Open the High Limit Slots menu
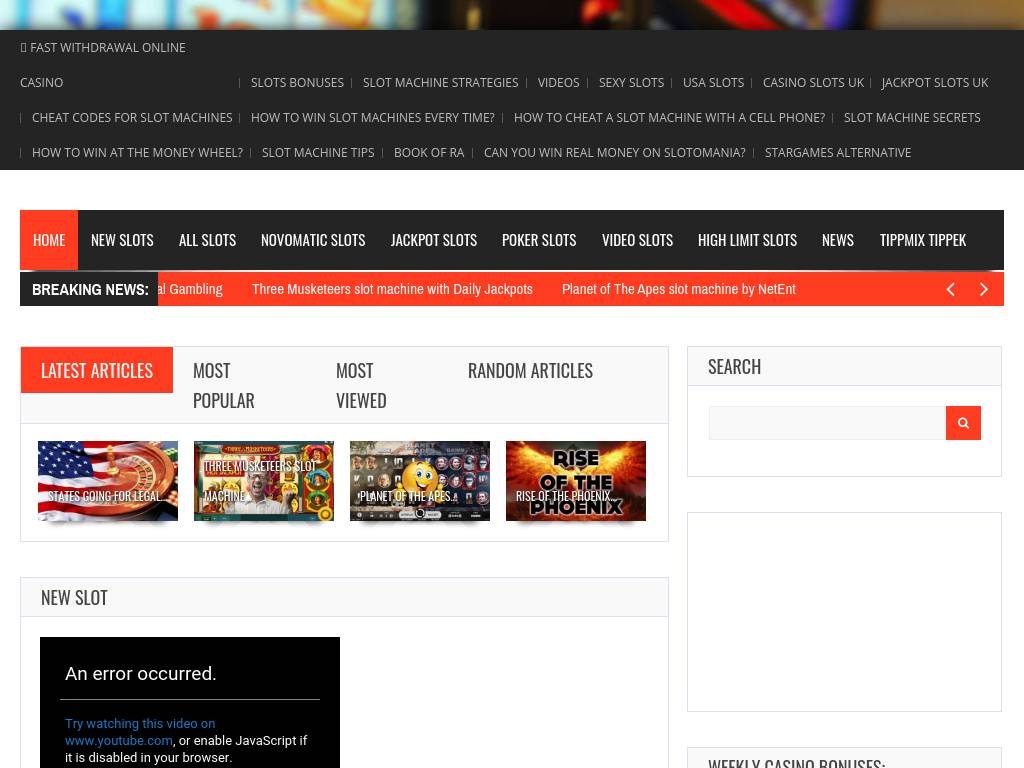 tap(747, 240)
